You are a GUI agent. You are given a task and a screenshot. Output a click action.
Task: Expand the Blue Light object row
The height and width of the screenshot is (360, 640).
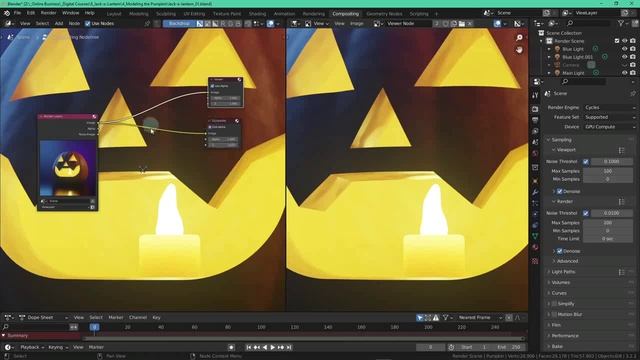[x=549, y=49]
